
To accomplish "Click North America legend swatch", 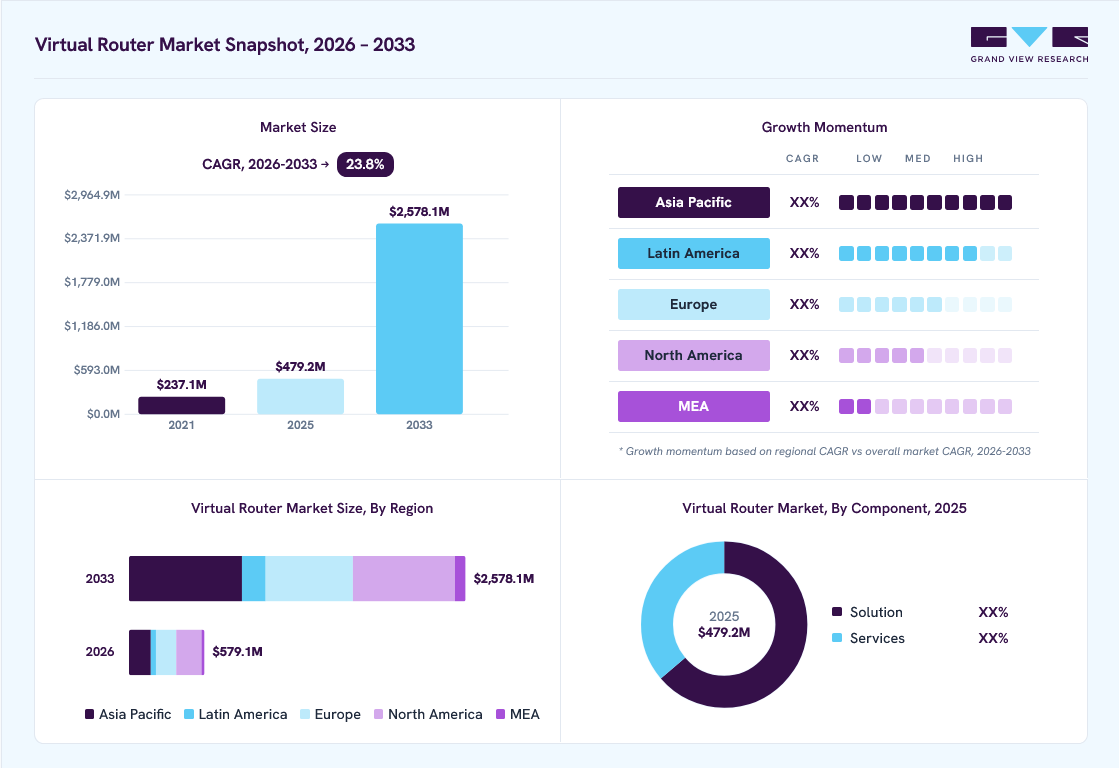I will pos(379,714).
